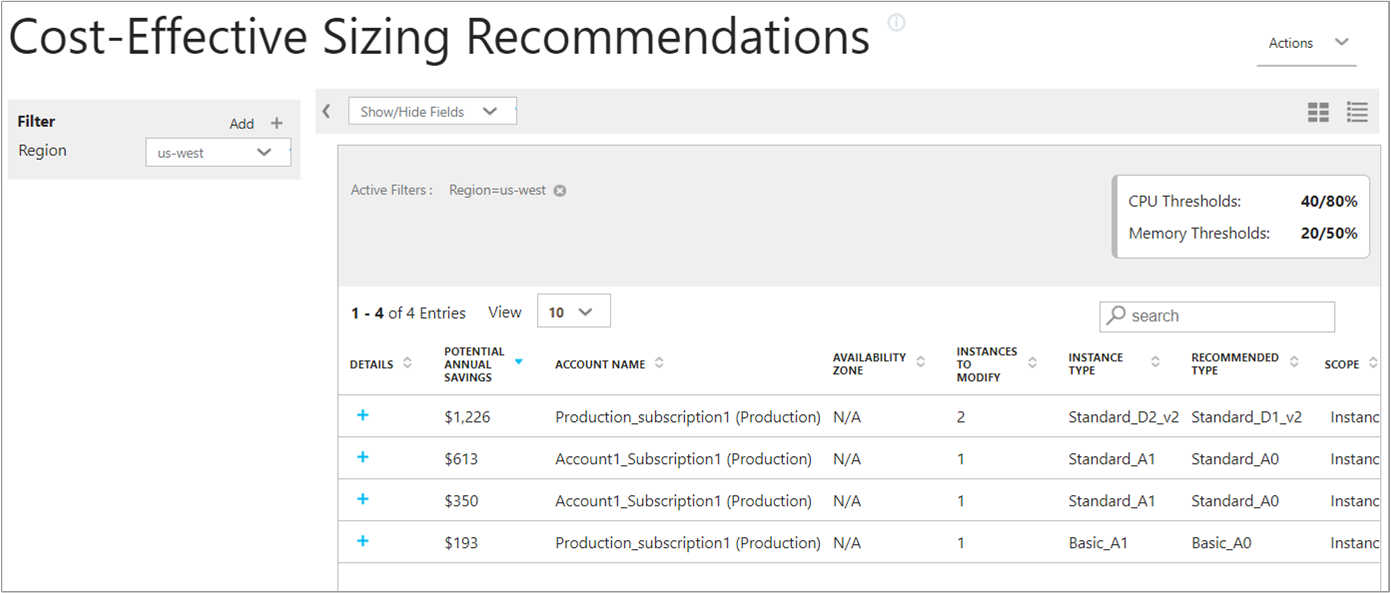Screen dimensions: 1391x593
Task: Click Production_subscription1 in the $193 row
Action: point(688,543)
